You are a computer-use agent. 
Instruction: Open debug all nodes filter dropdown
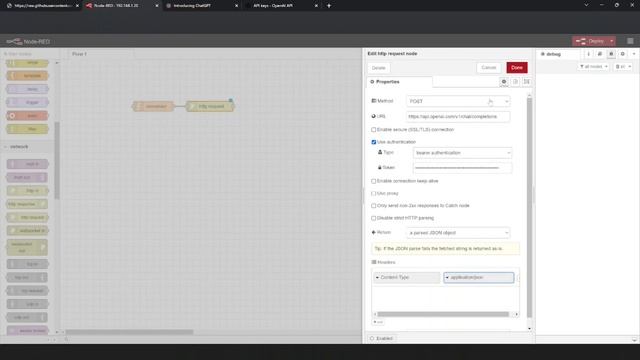(x=593, y=67)
